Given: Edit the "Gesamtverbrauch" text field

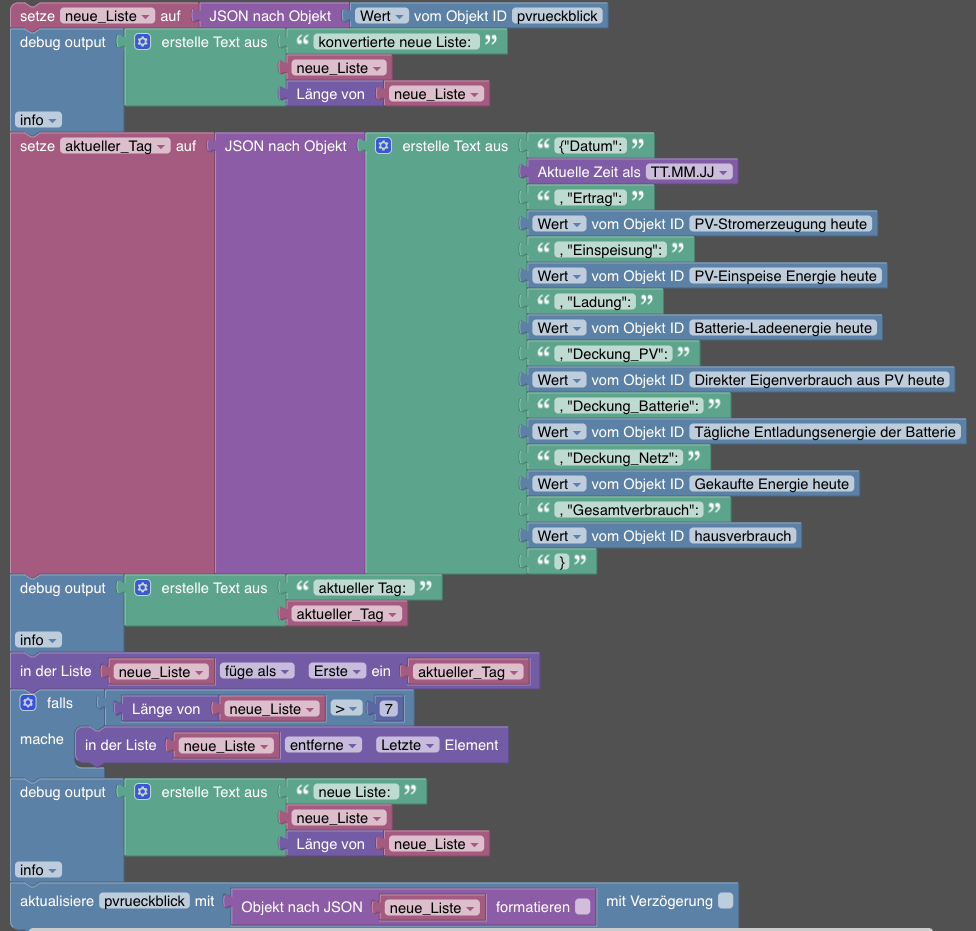Looking at the screenshot, I should [x=629, y=510].
